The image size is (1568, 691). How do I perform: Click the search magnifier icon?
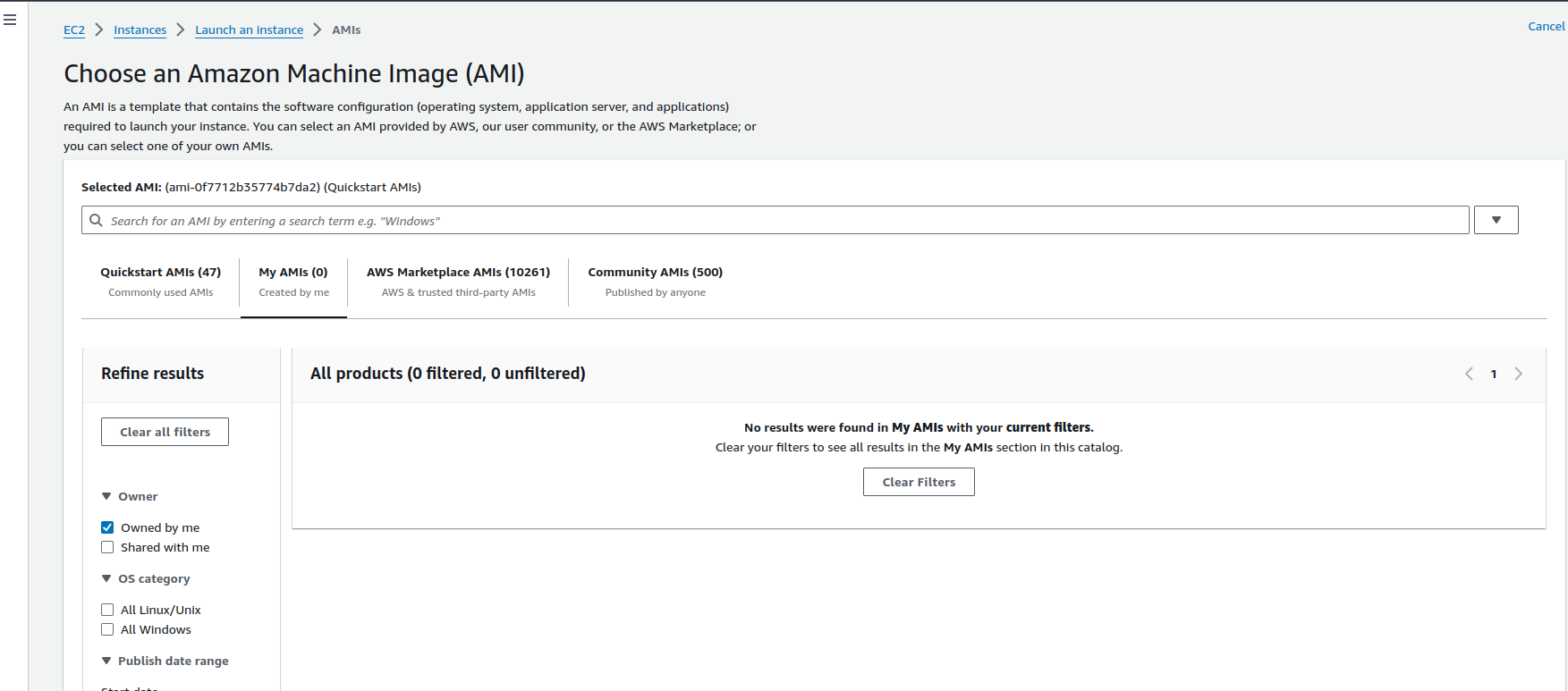point(97,220)
